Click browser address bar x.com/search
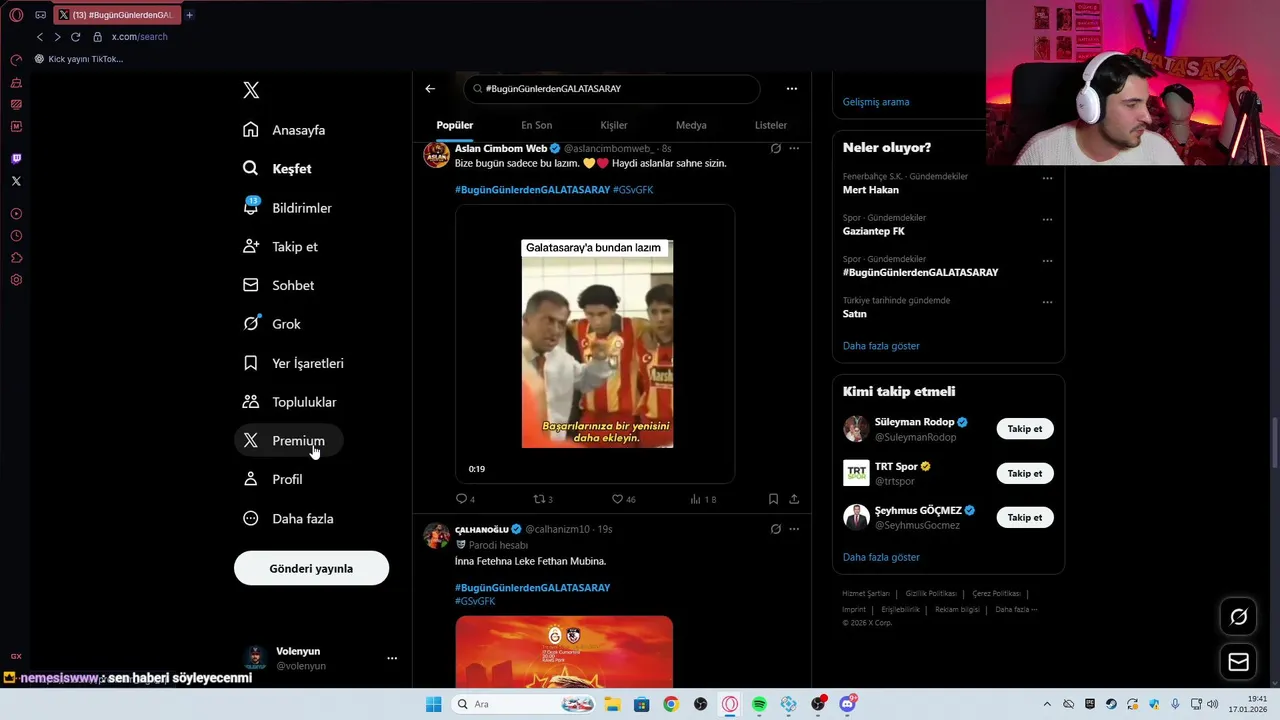The height and width of the screenshot is (720, 1280). (x=139, y=37)
